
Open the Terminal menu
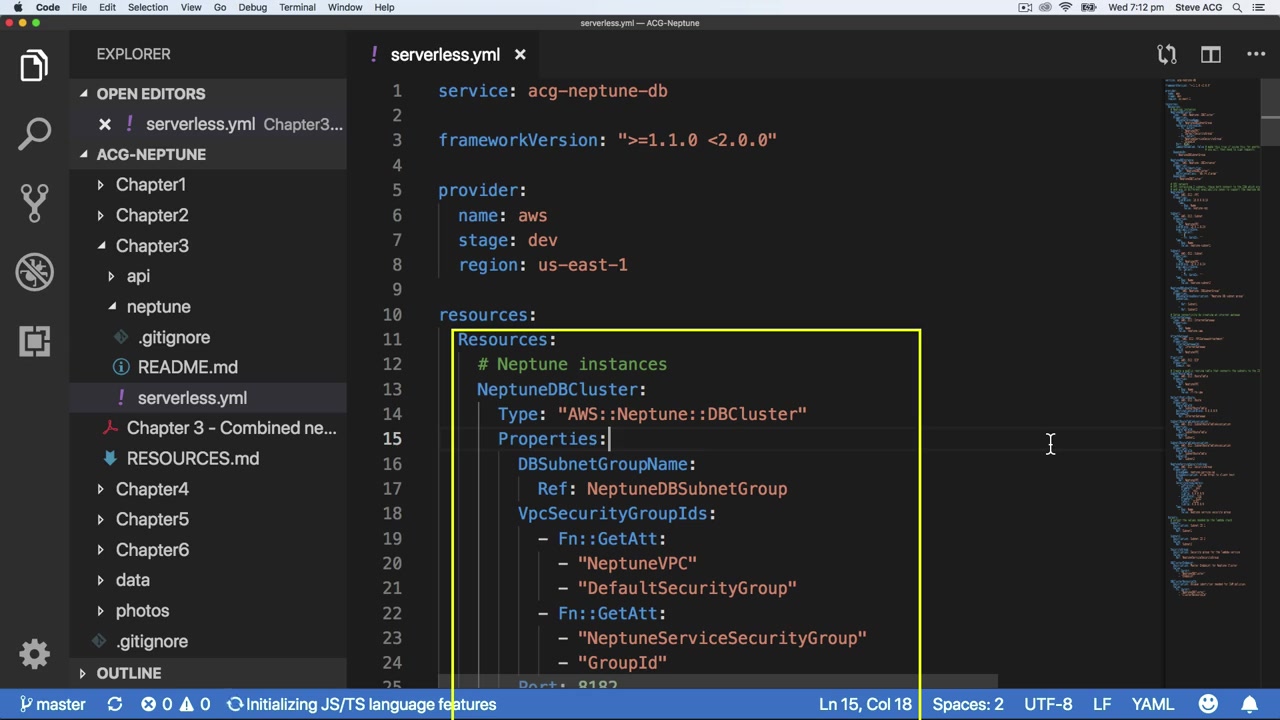click(297, 7)
